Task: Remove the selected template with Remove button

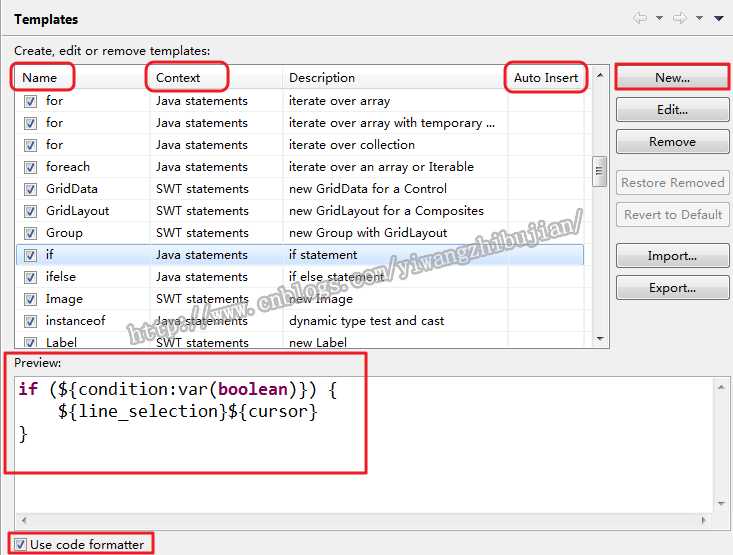Action: pyautogui.click(x=672, y=142)
